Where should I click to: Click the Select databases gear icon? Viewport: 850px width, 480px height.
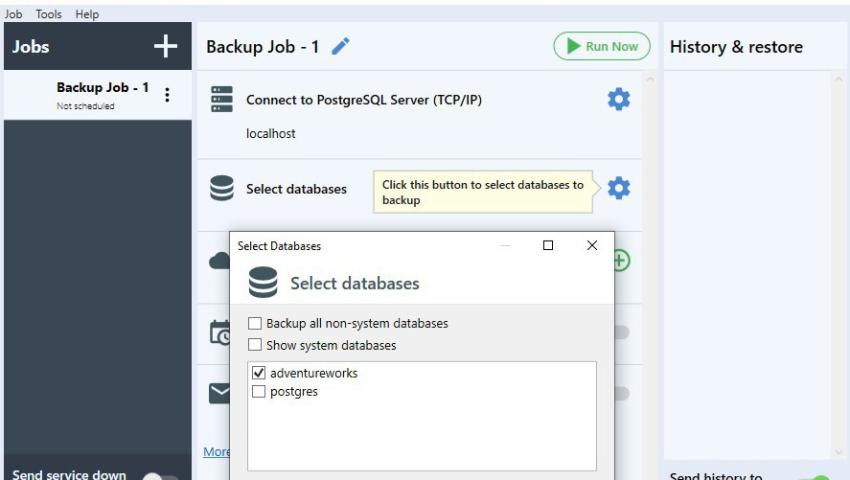click(x=619, y=188)
